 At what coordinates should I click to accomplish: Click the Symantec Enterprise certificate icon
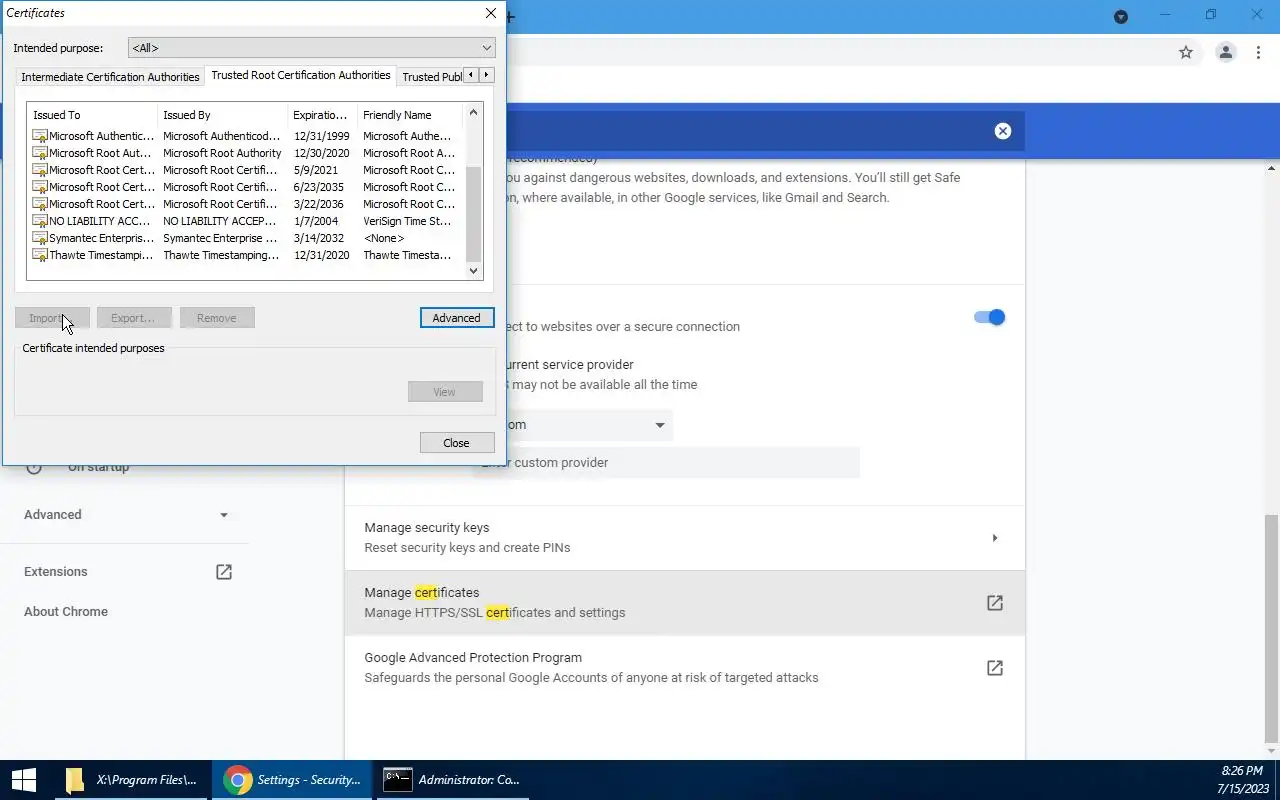[x=40, y=238]
